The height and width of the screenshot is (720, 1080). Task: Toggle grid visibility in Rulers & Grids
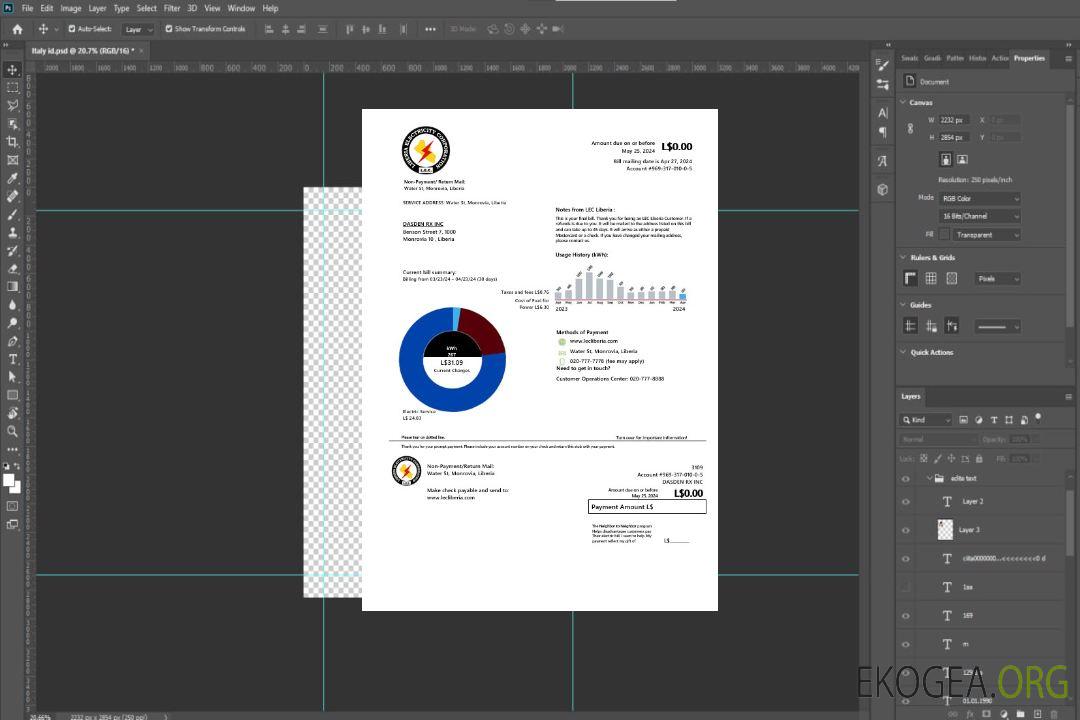pyautogui.click(x=931, y=278)
